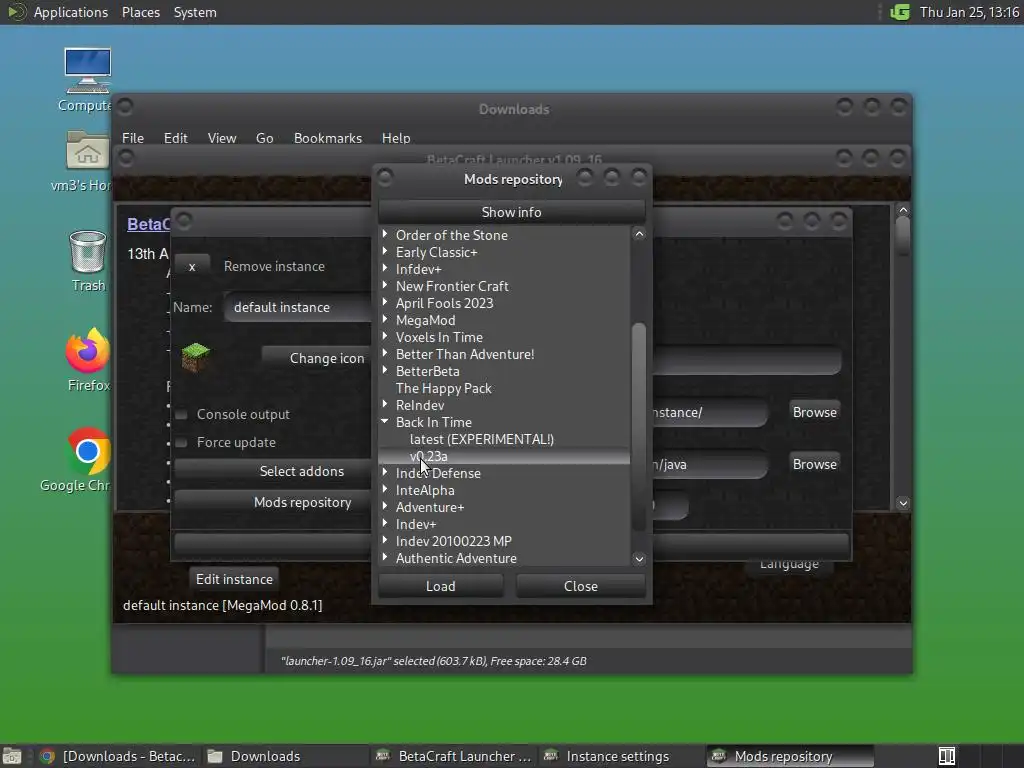Open the Trash desktop icon
Viewport: 1024px width, 768px height.
pyautogui.click(x=88, y=251)
